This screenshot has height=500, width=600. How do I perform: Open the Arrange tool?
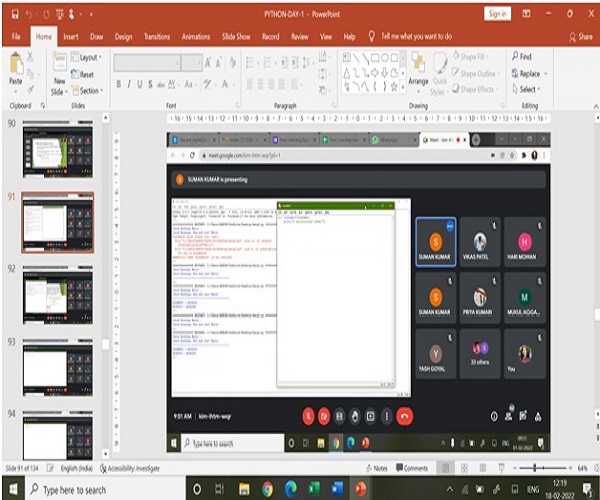[x=418, y=72]
